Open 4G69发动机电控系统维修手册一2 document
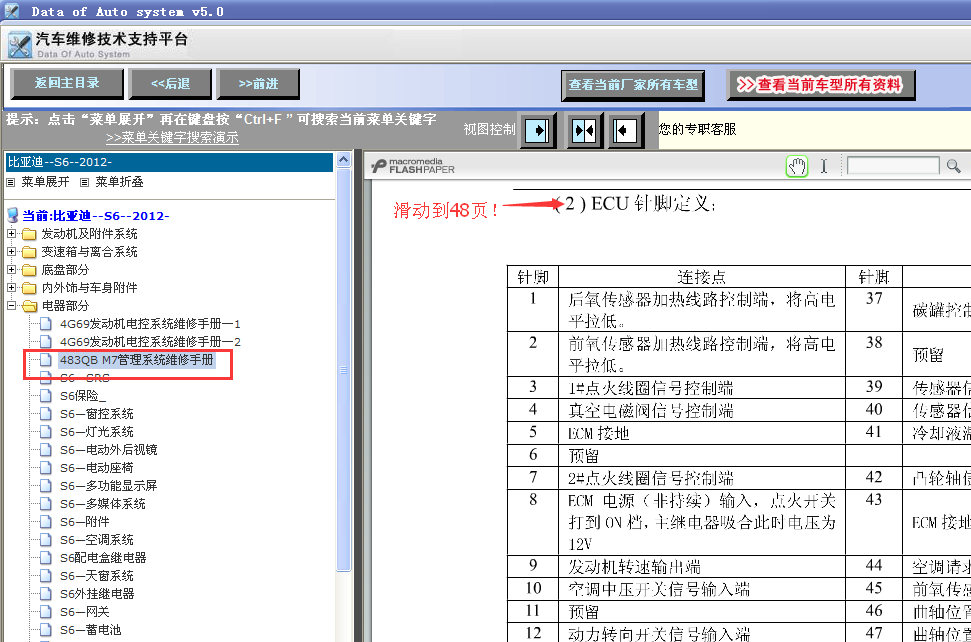The height and width of the screenshot is (642, 971). coord(150,342)
